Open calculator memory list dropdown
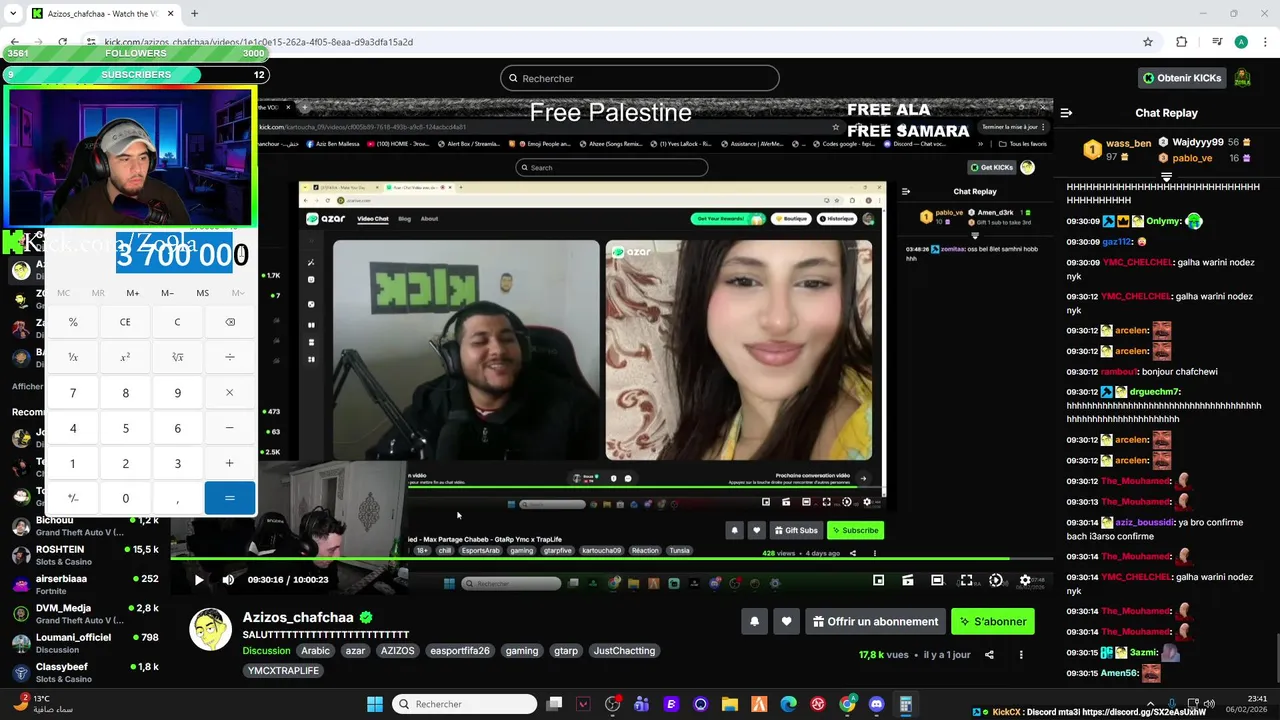The height and width of the screenshot is (720, 1280). [x=238, y=293]
